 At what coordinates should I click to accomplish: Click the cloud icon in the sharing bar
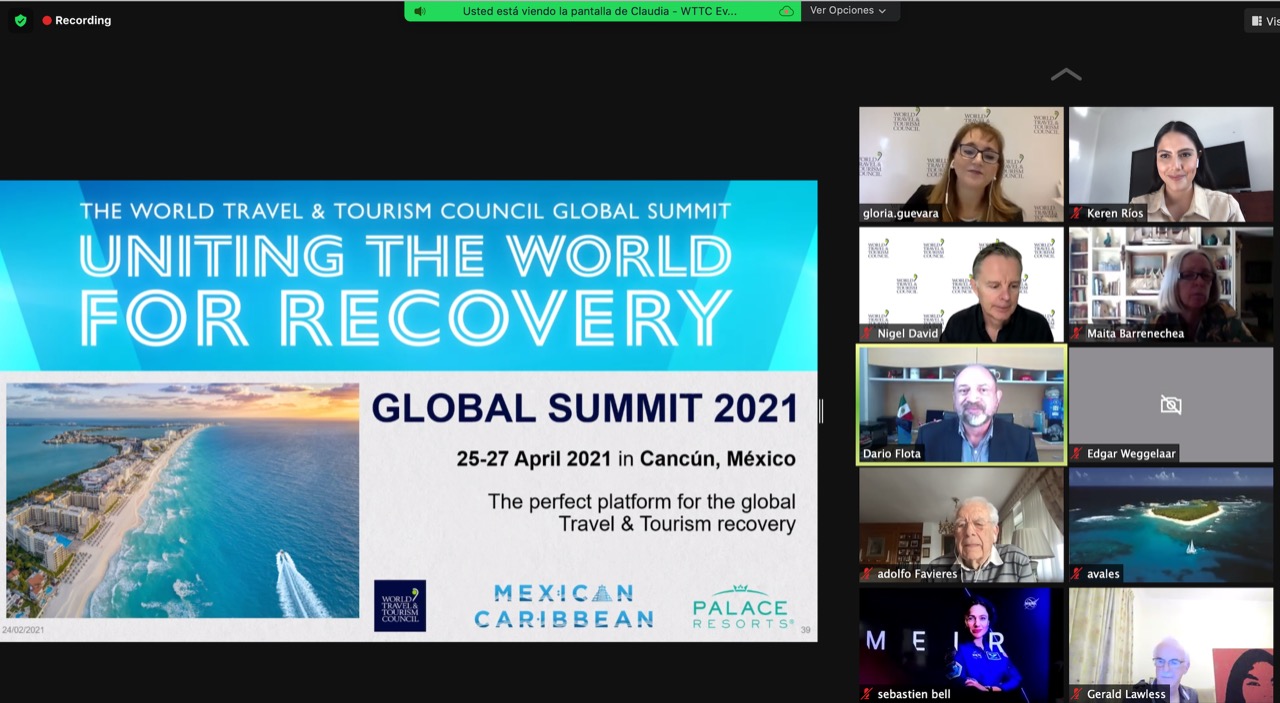[786, 11]
